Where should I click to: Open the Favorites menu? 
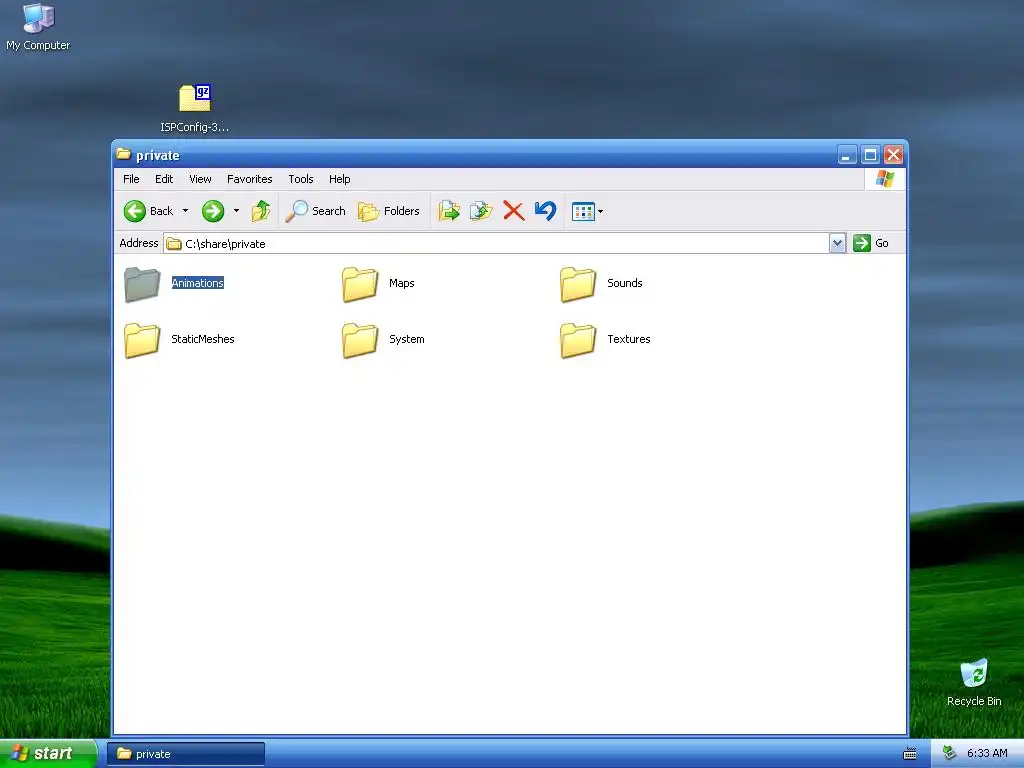249,179
